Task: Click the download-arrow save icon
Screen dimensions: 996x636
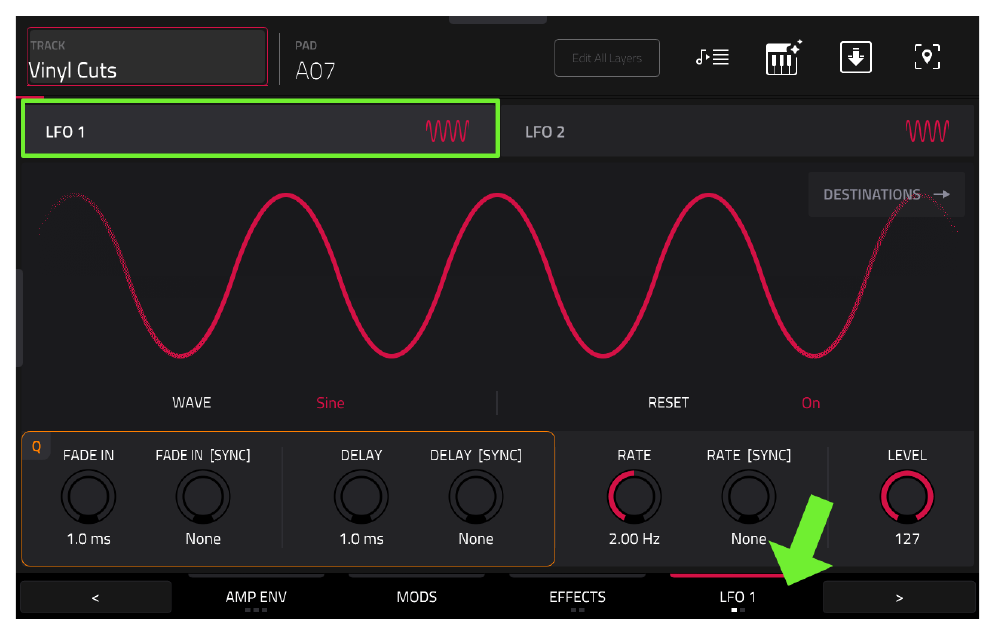Action: coord(856,57)
